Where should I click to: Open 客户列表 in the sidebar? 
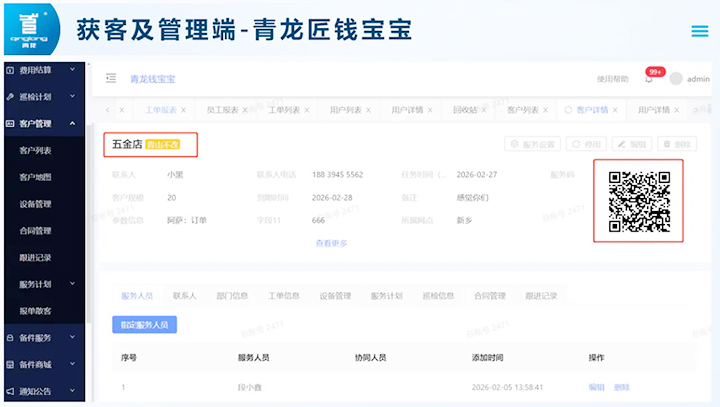point(35,151)
